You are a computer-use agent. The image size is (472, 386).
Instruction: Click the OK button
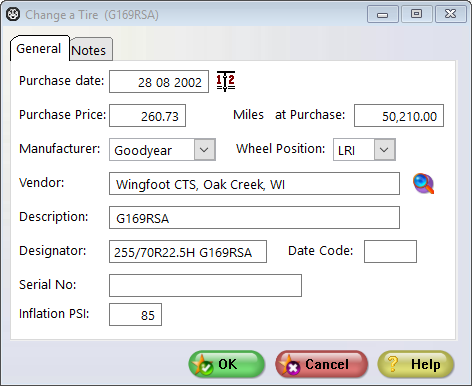pyautogui.click(x=227, y=364)
